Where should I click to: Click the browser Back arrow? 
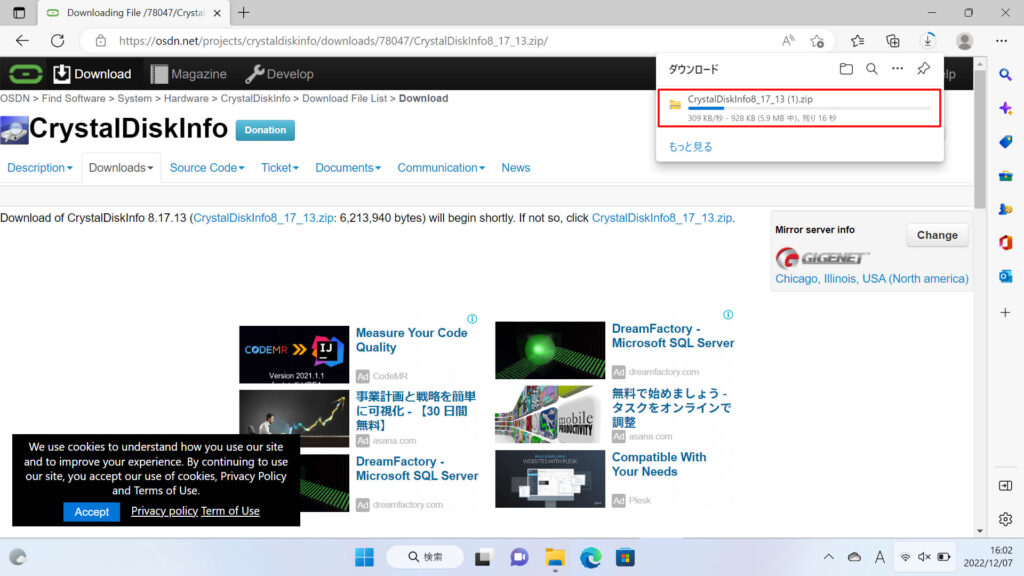[x=22, y=40]
